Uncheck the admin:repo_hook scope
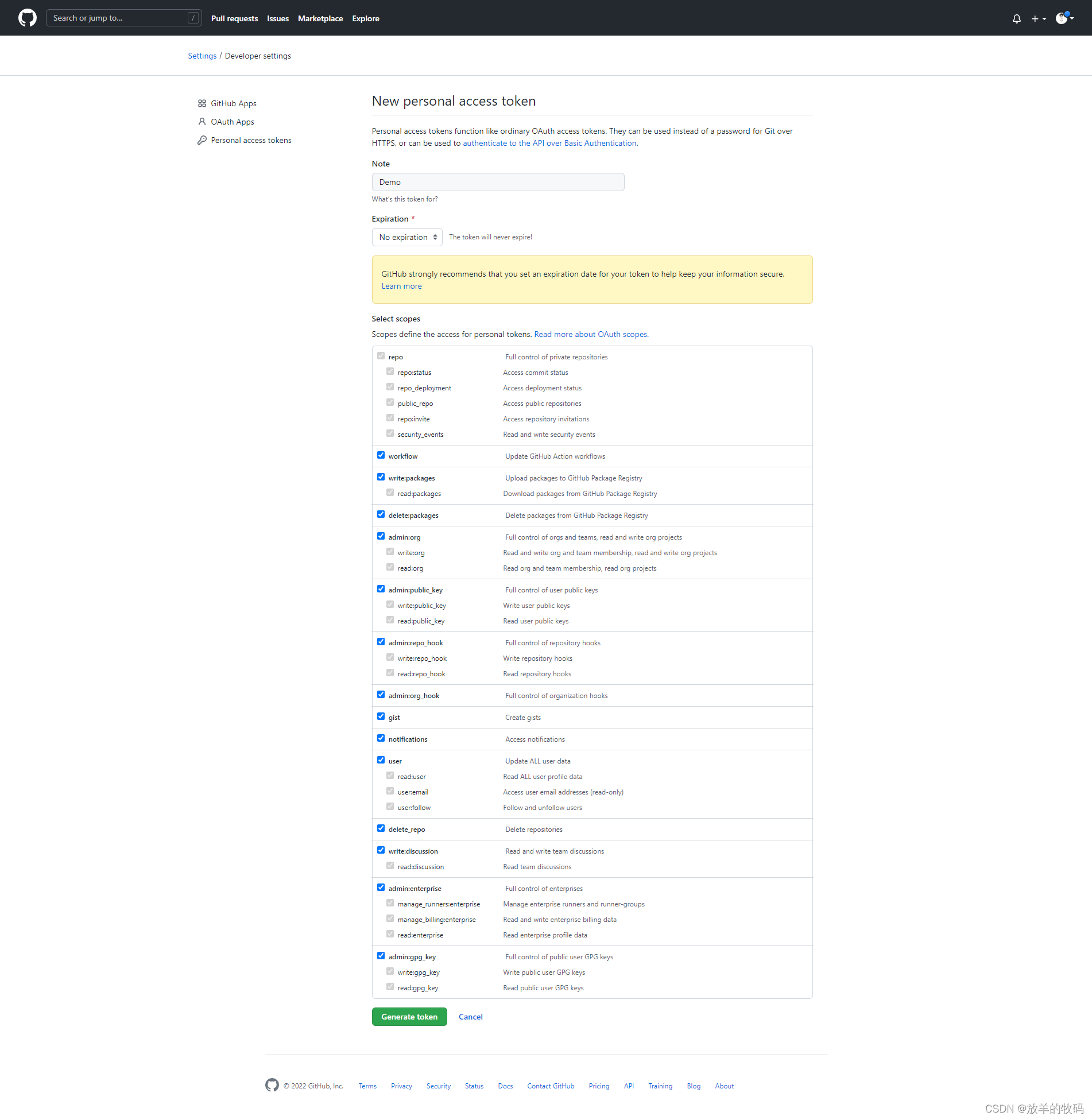Screen dimensions: 1092x1120 381,642
